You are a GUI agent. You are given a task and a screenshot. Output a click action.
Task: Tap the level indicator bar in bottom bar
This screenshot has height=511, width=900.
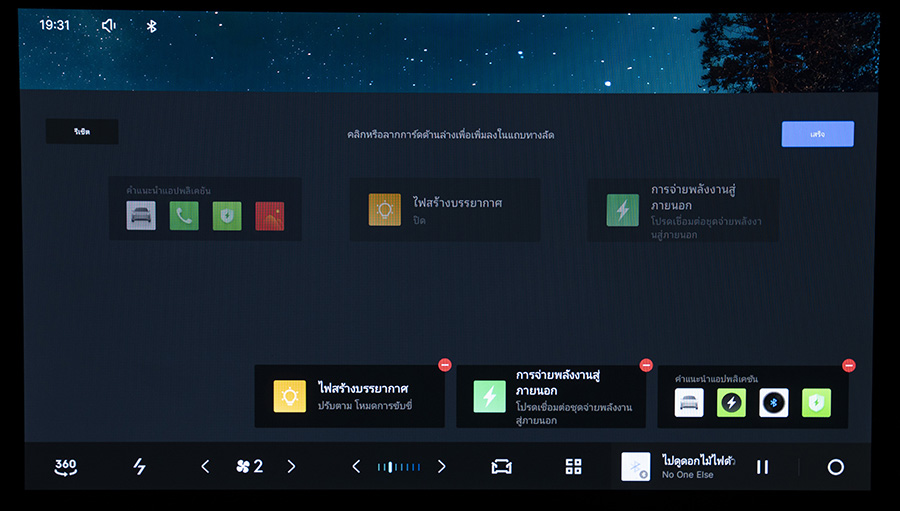pyautogui.click(x=399, y=467)
